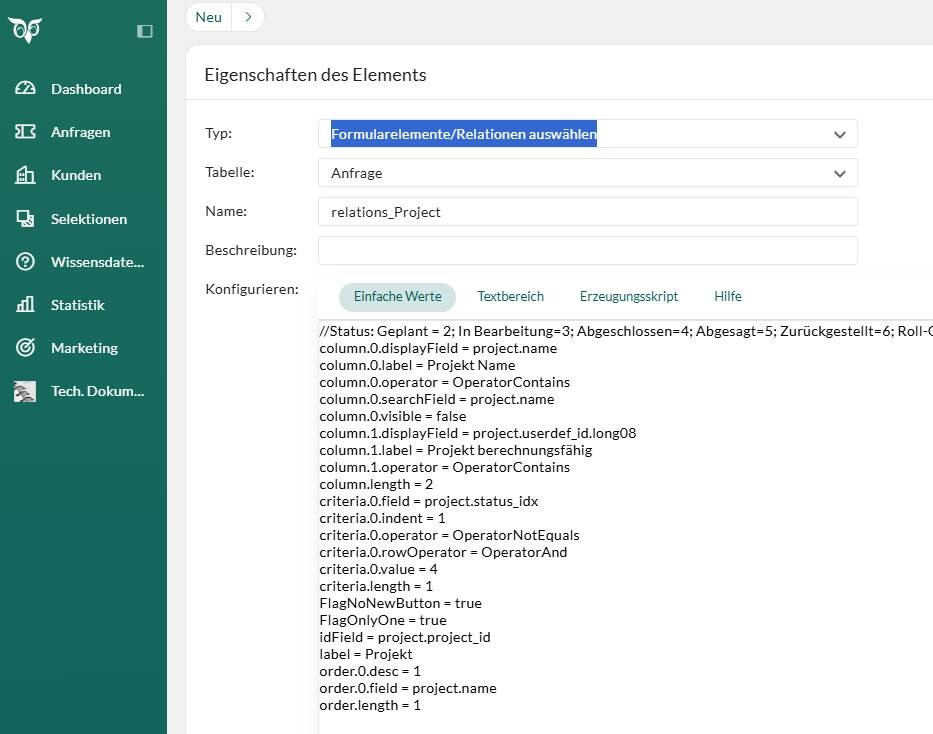Open the Tabelle dropdown showing Anfrage
Viewport: 933px width, 734px height.
(588, 173)
